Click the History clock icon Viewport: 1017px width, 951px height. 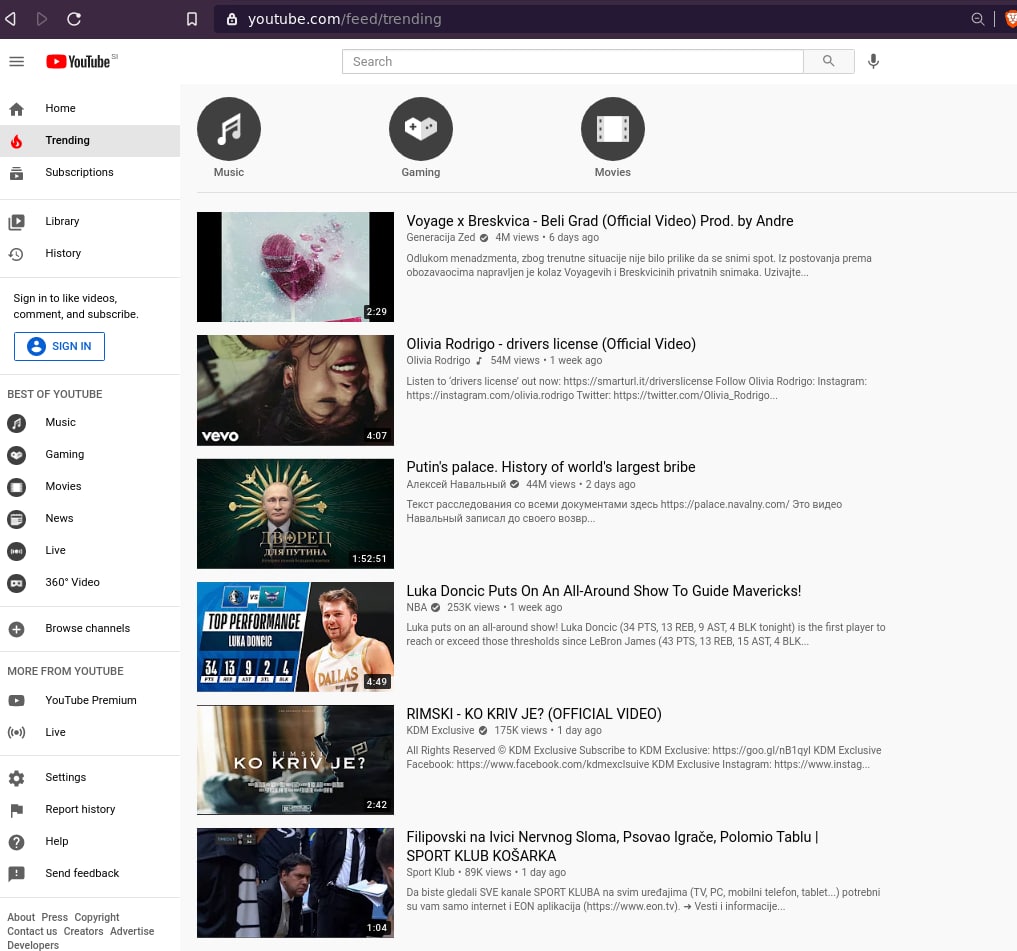(17, 254)
